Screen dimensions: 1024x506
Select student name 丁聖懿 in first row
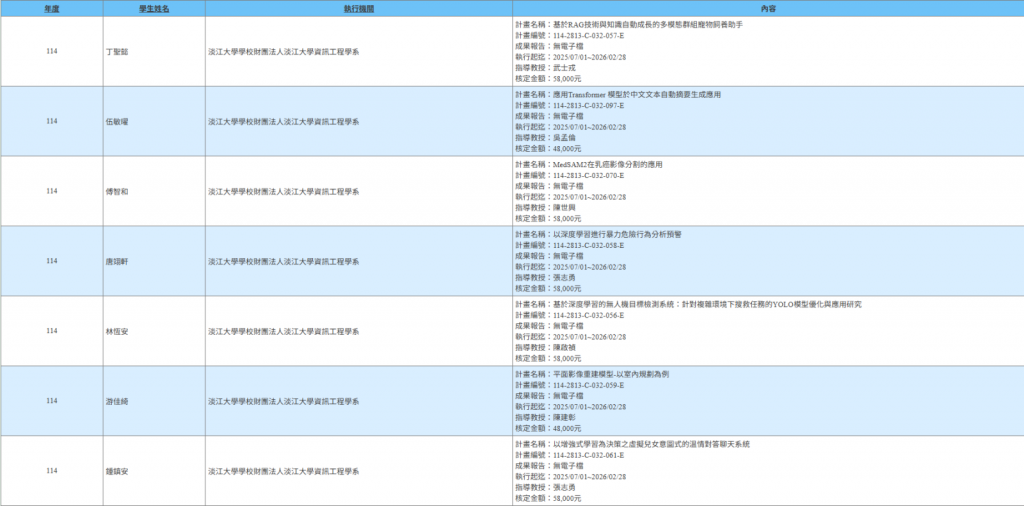tap(117, 51)
